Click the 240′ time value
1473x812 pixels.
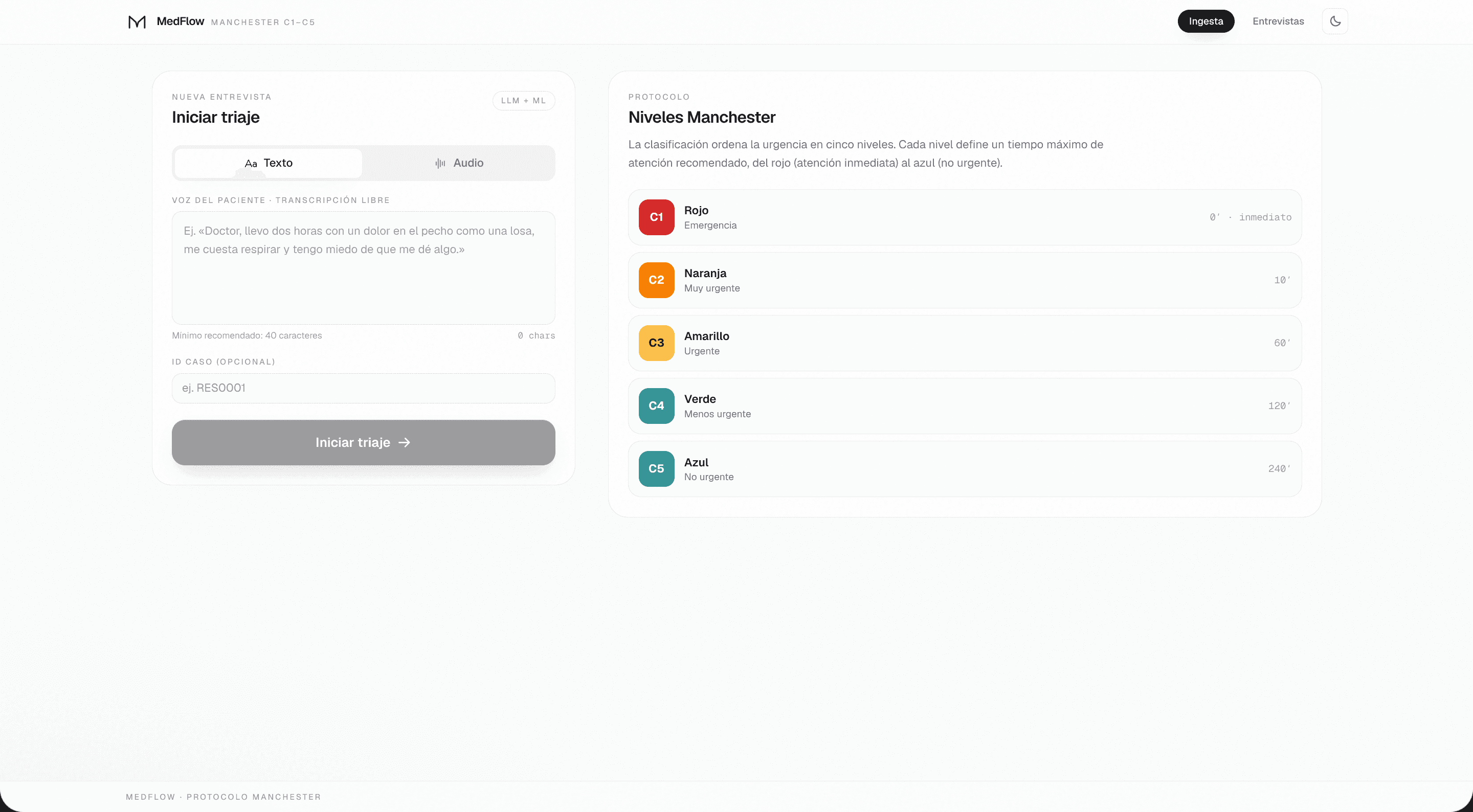coord(1279,469)
